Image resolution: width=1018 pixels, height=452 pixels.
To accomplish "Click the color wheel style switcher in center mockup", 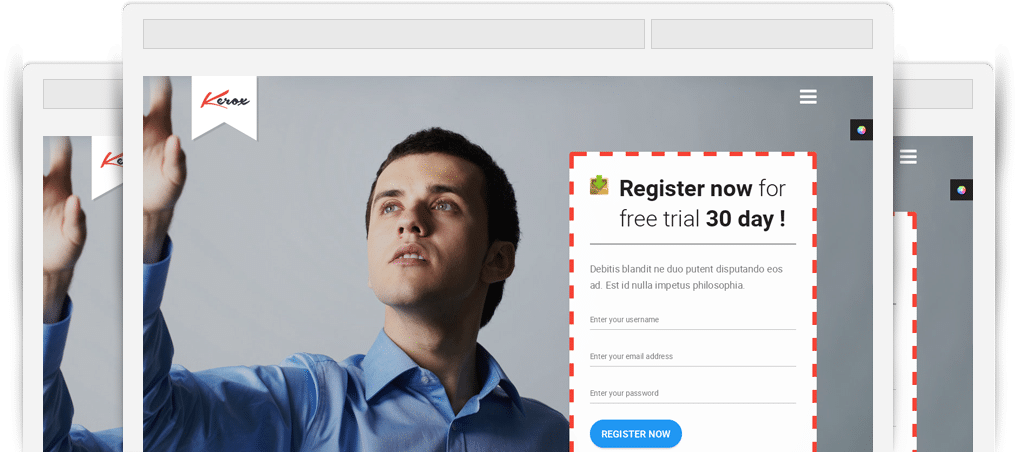I will 861,130.
